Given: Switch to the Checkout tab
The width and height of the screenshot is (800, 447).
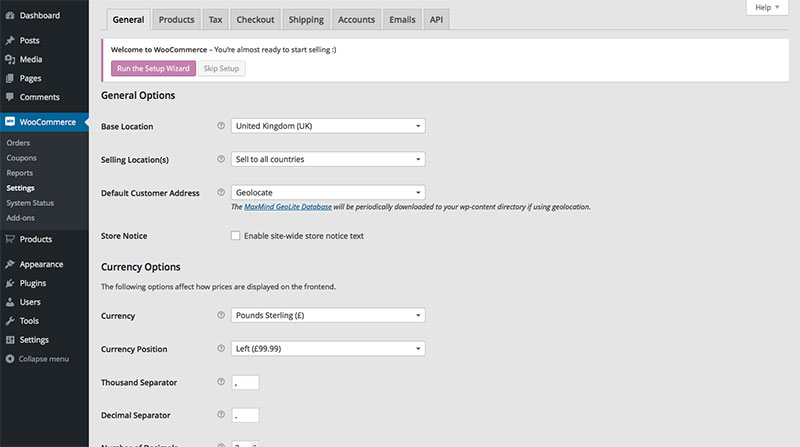Looking at the screenshot, I should pyautogui.click(x=255, y=19).
